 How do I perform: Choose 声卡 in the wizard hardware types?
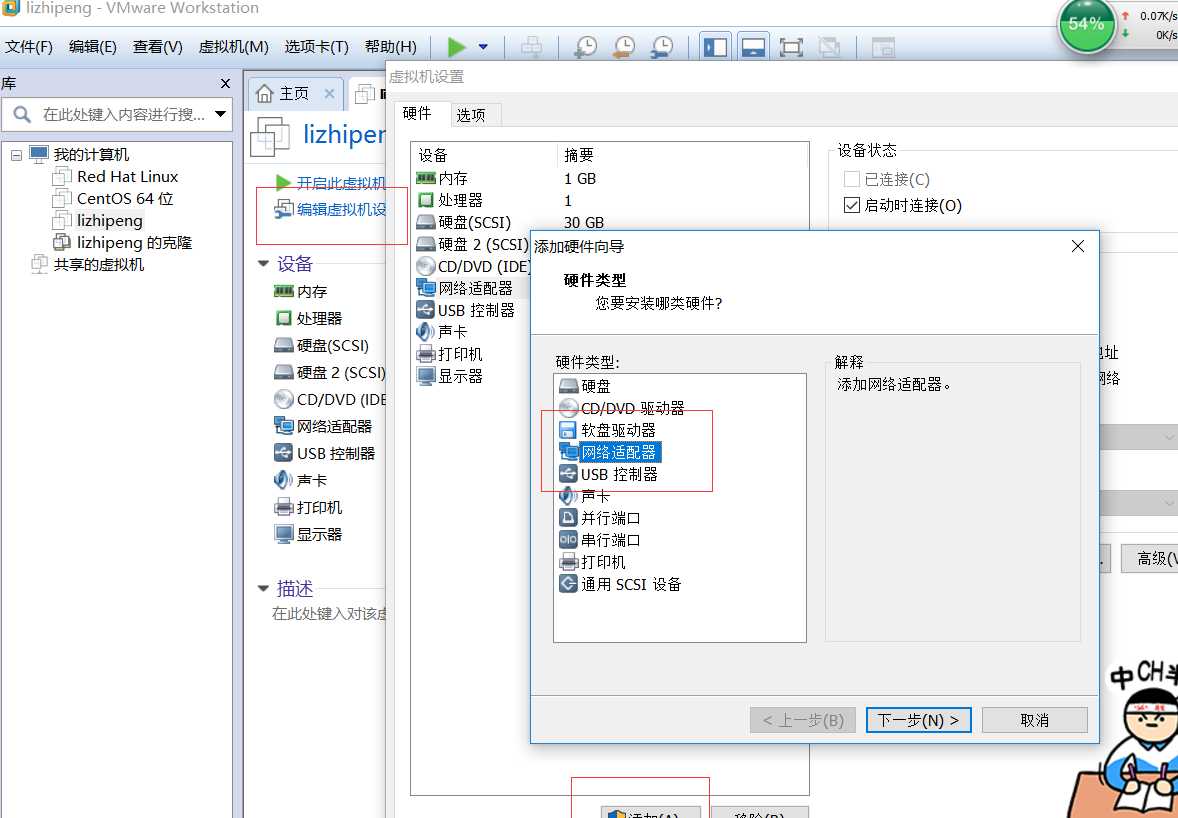click(x=585, y=497)
